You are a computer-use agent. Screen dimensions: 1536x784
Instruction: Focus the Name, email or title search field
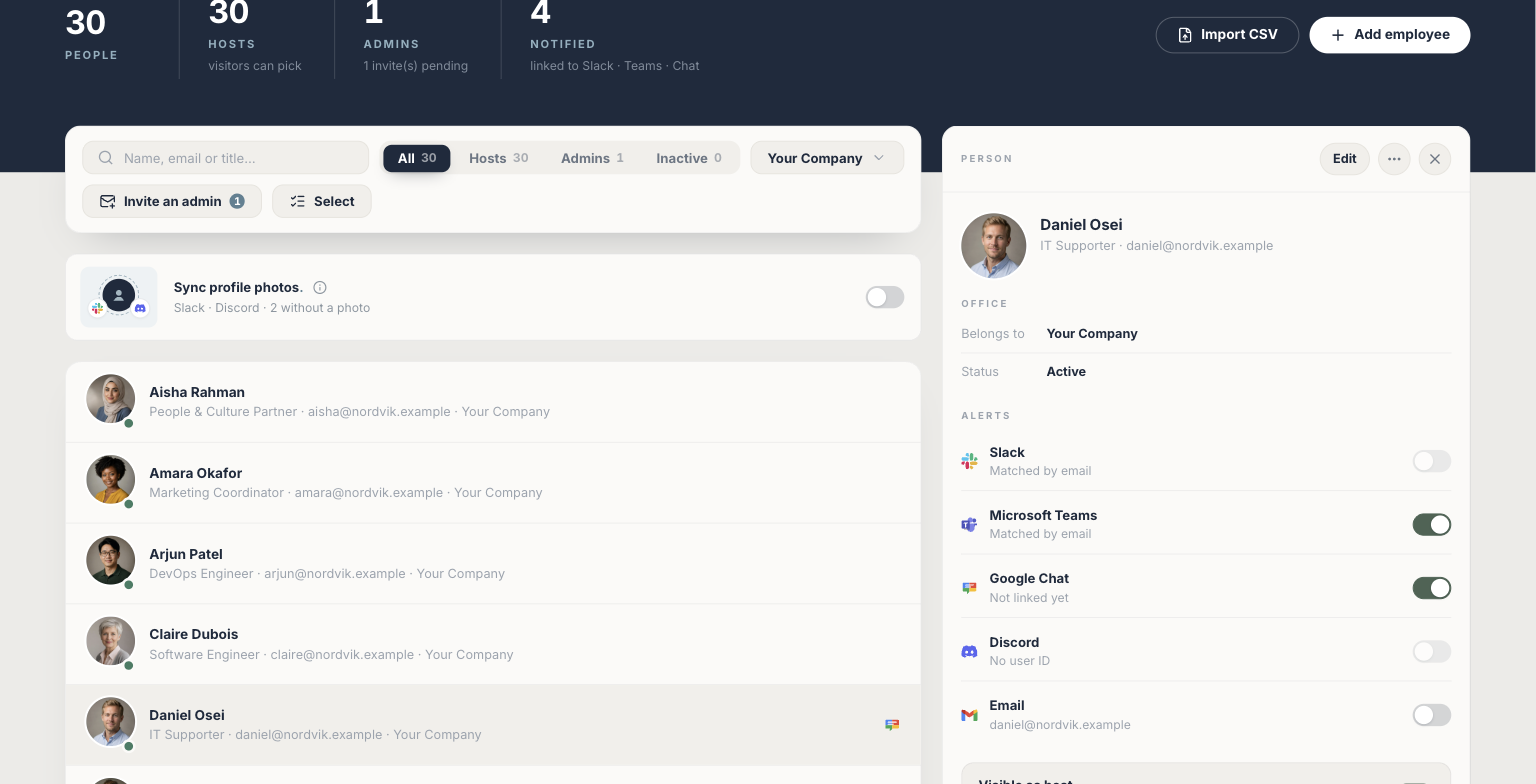point(226,158)
